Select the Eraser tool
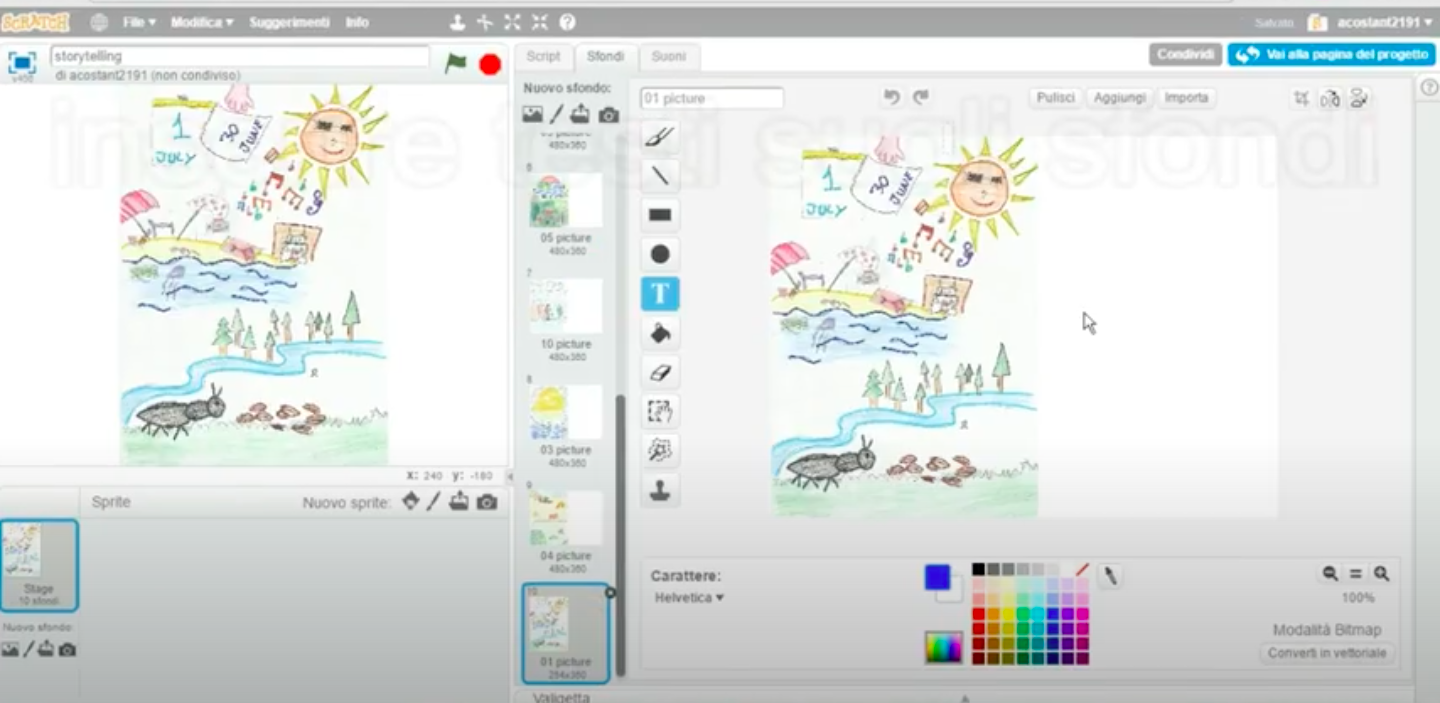The height and width of the screenshot is (703, 1440). tap(660, 373)
